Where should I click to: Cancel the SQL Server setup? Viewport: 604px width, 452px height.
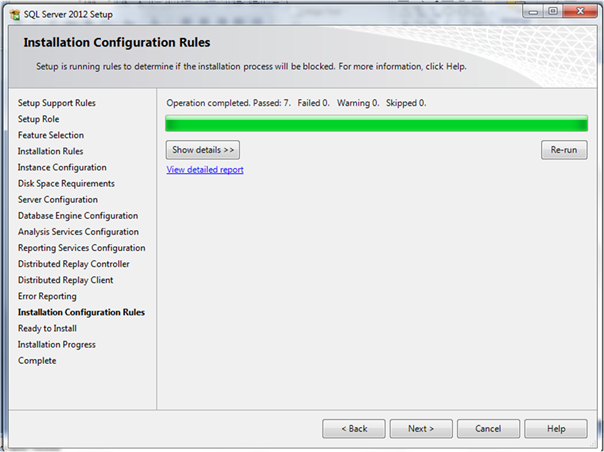point(488,429)
